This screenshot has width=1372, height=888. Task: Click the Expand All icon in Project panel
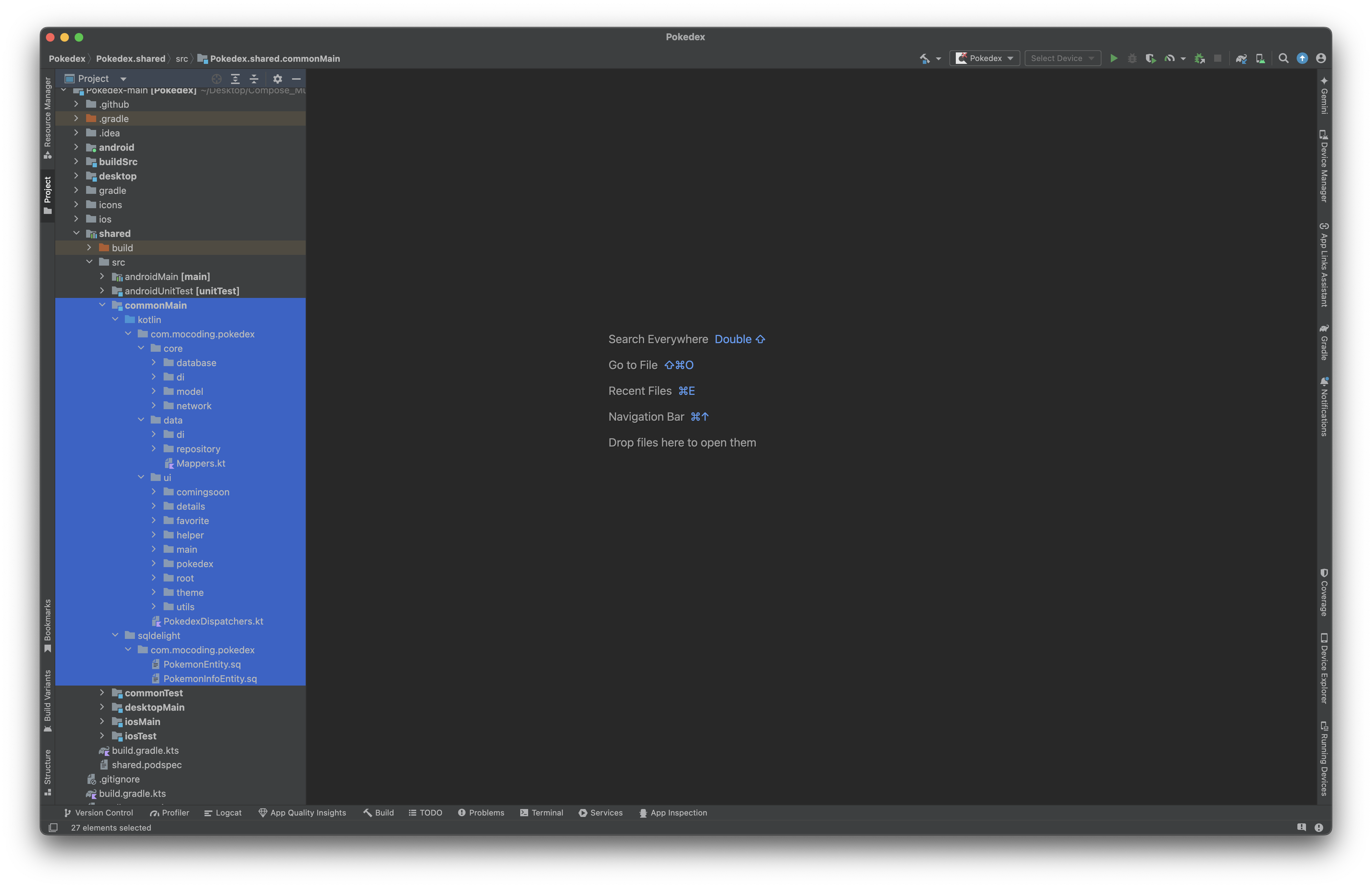pos(235,79)
